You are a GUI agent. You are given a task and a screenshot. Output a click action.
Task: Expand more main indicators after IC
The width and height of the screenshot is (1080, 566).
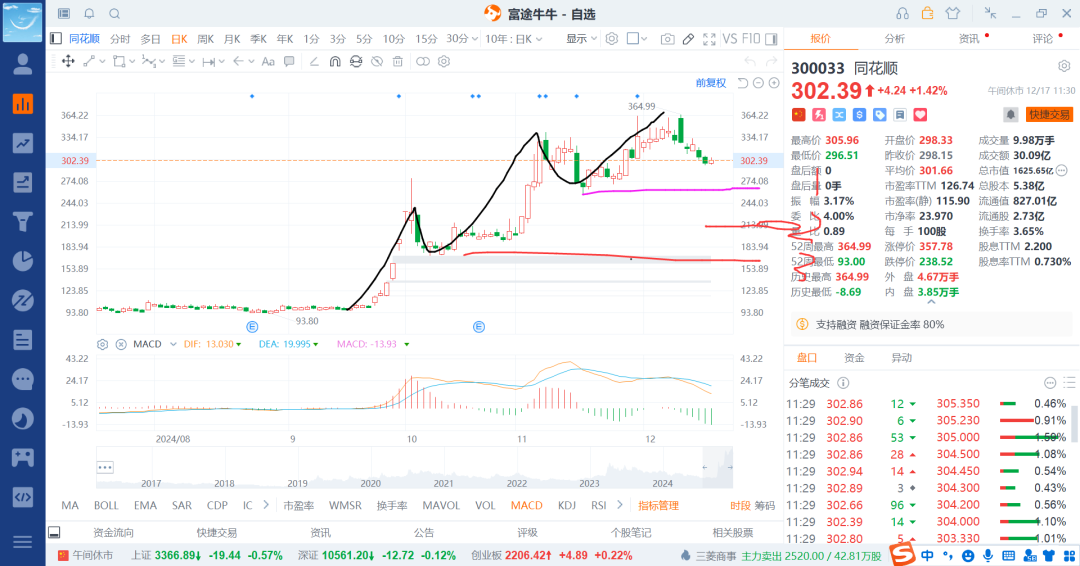tap(266, 505)
